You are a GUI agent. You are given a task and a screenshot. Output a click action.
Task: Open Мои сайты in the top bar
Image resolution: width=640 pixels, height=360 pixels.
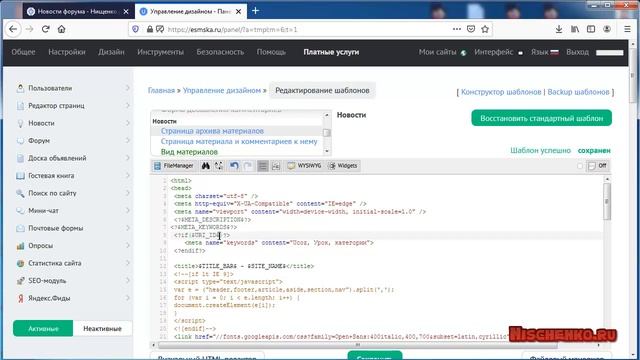pos(442,52)
